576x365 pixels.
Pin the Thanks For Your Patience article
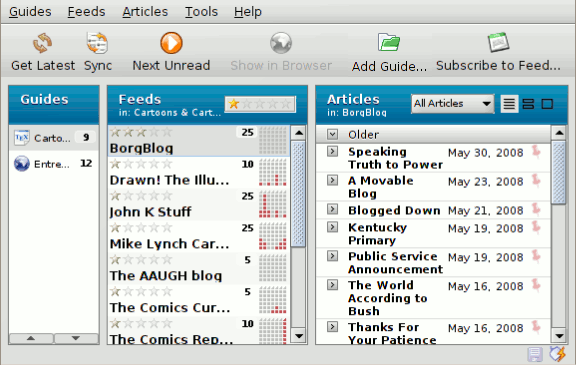pyautogui.click(x=536, y=327)
